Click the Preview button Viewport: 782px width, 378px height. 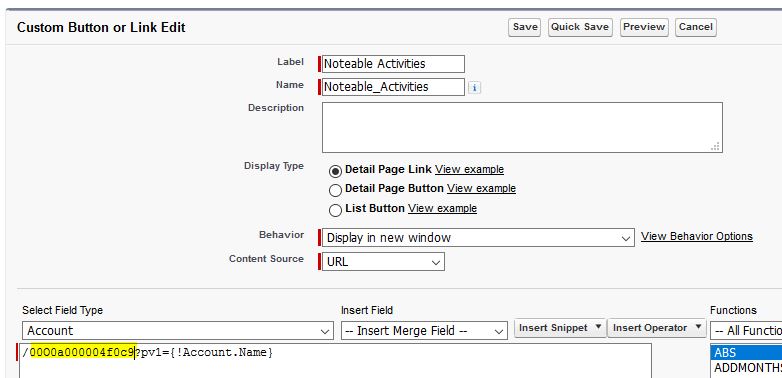[x=644, y=27]
